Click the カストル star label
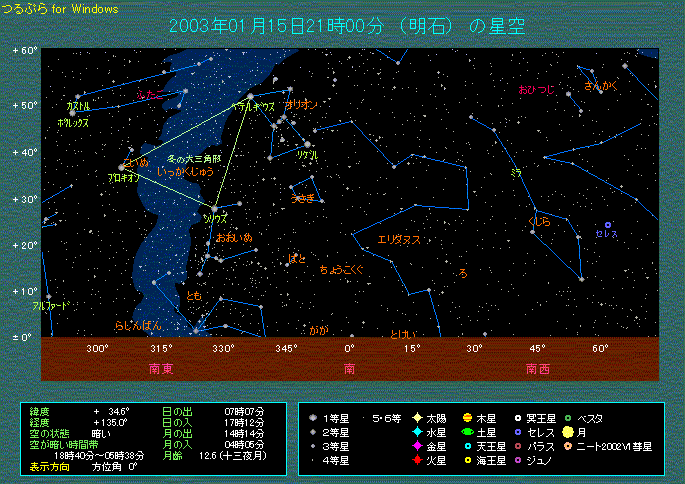The image size is (685, 484). pos(79,106)
